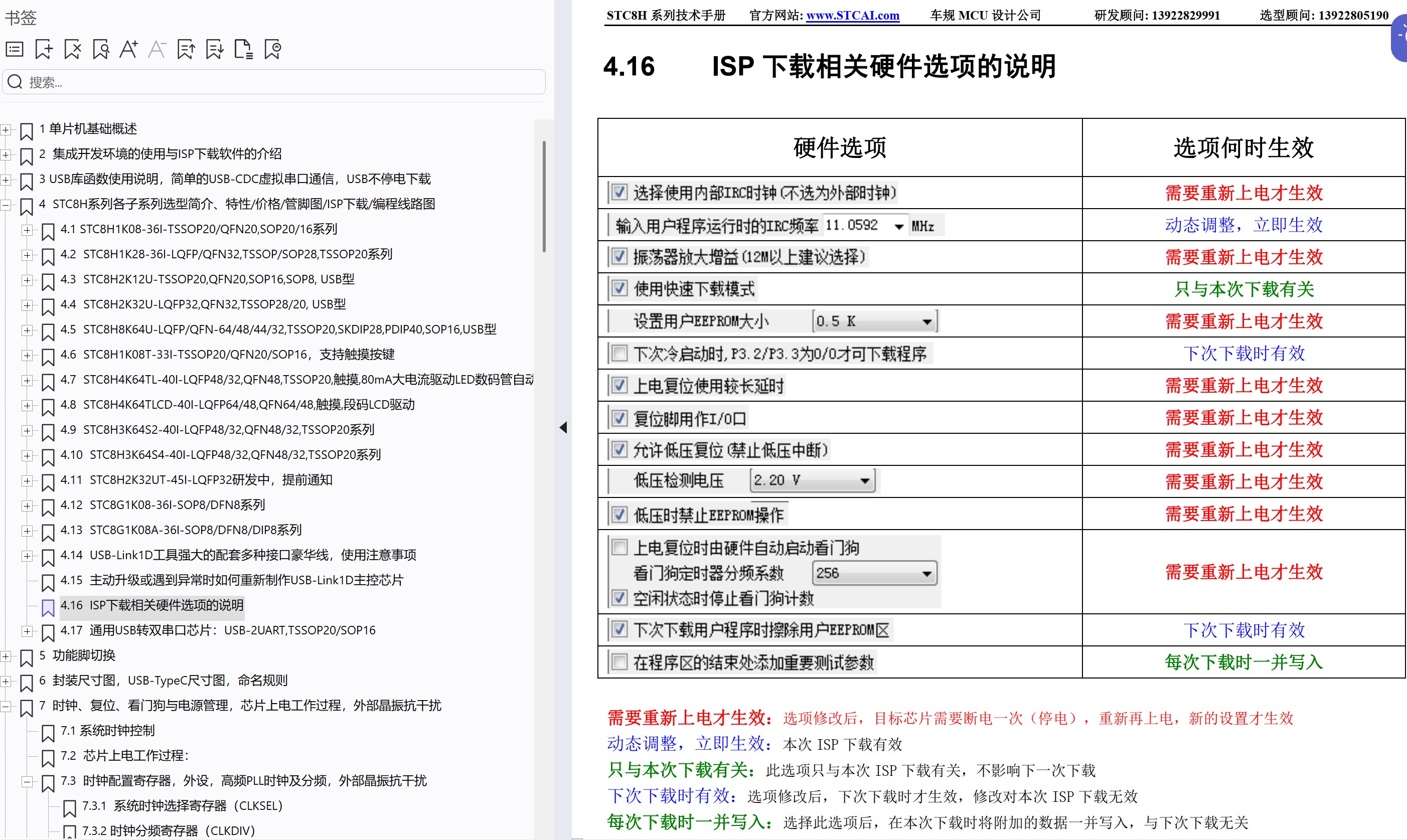Select the page summary document icon
The height and width of the screenshot is (840, 1407).
click(x=243, y=49)
